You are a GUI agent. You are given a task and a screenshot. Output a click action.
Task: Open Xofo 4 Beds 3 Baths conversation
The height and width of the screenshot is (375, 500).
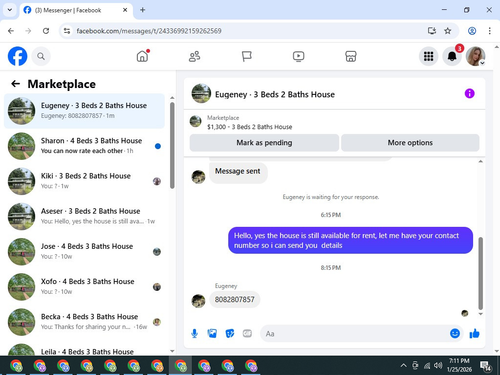click(x=84, y=287)
